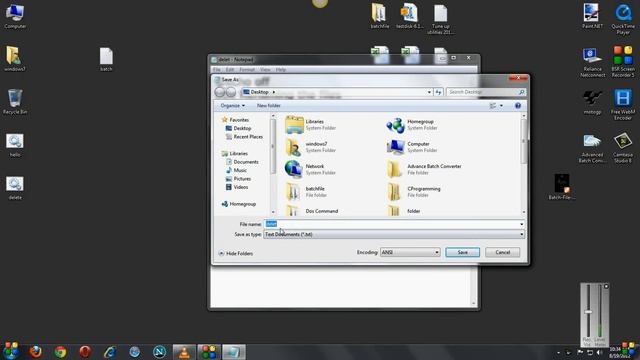Click the New folder button
This screenshot has height=360, width=640.
point(269,106)
